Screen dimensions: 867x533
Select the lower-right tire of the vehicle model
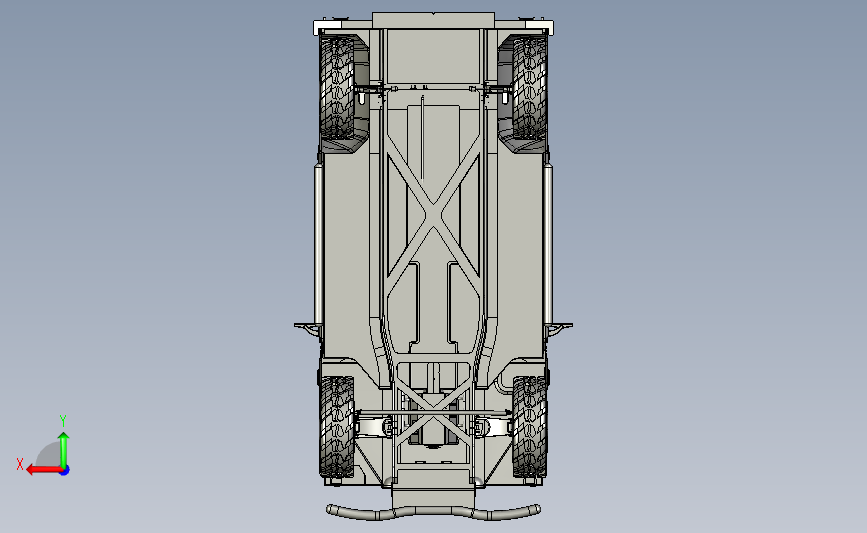pos(530,426)
